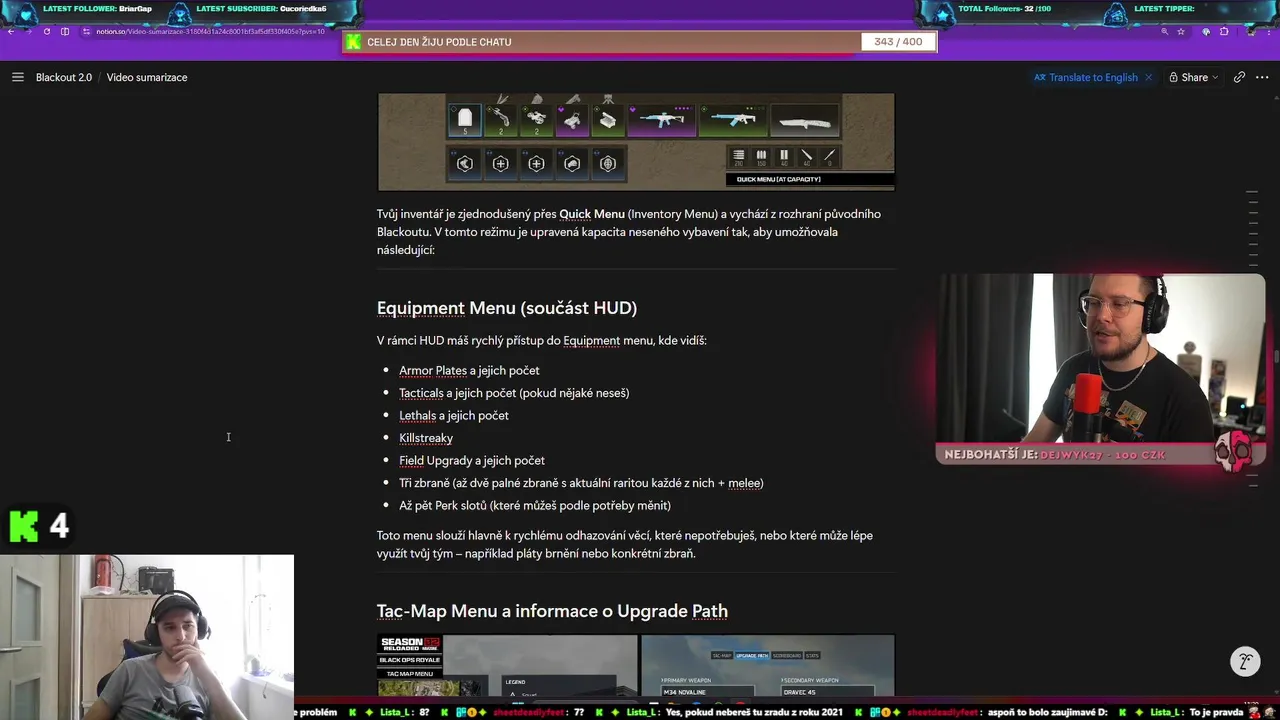Click paragraph starting Toto menu slouží
Screen dimensions: 1280x720
pos(625,544)
